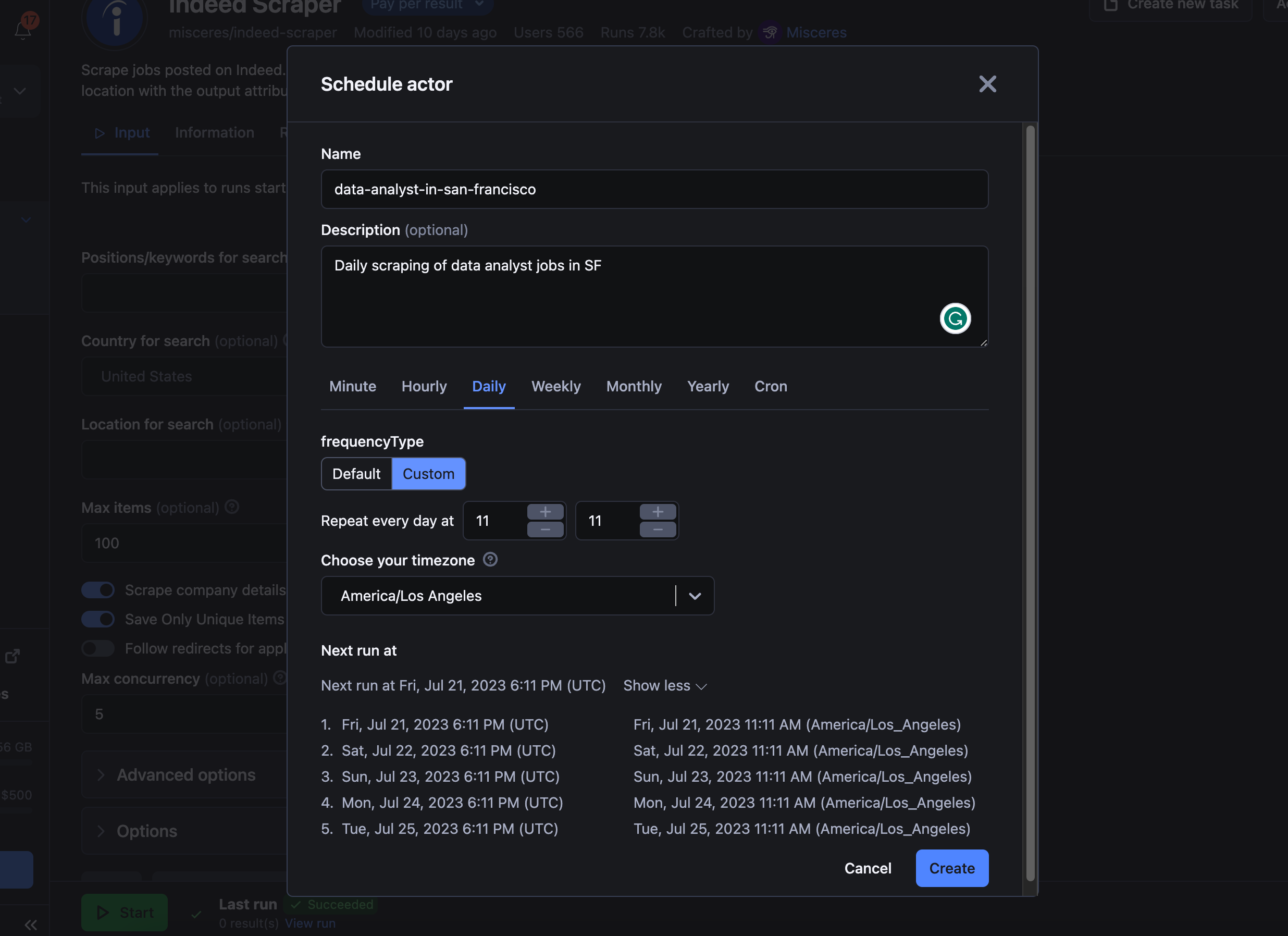Click into the schedule Name field
Screen dimensions: 1288x936
click(654, 189)
